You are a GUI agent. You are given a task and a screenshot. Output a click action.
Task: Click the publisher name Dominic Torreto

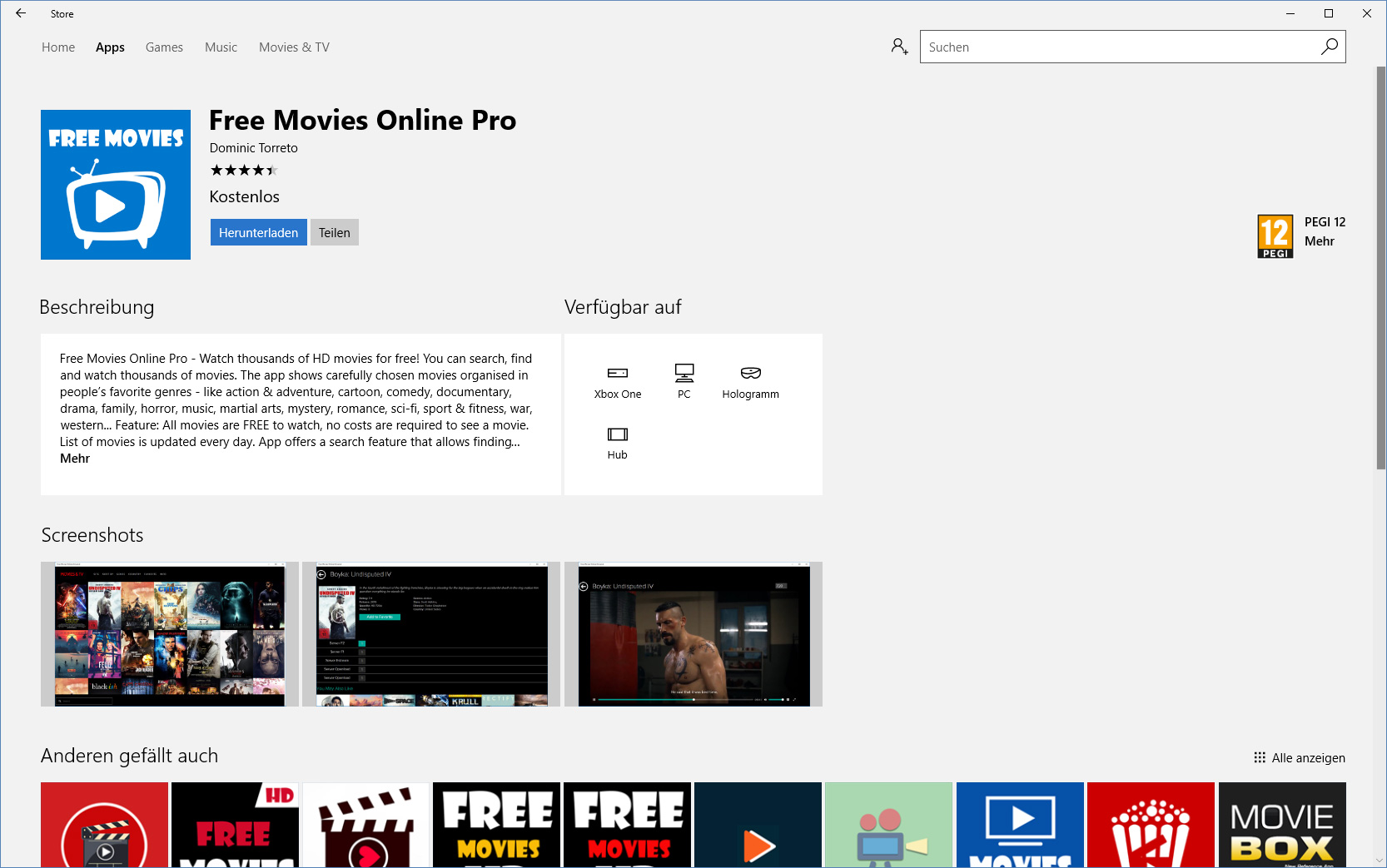click(x=253, y=148)
